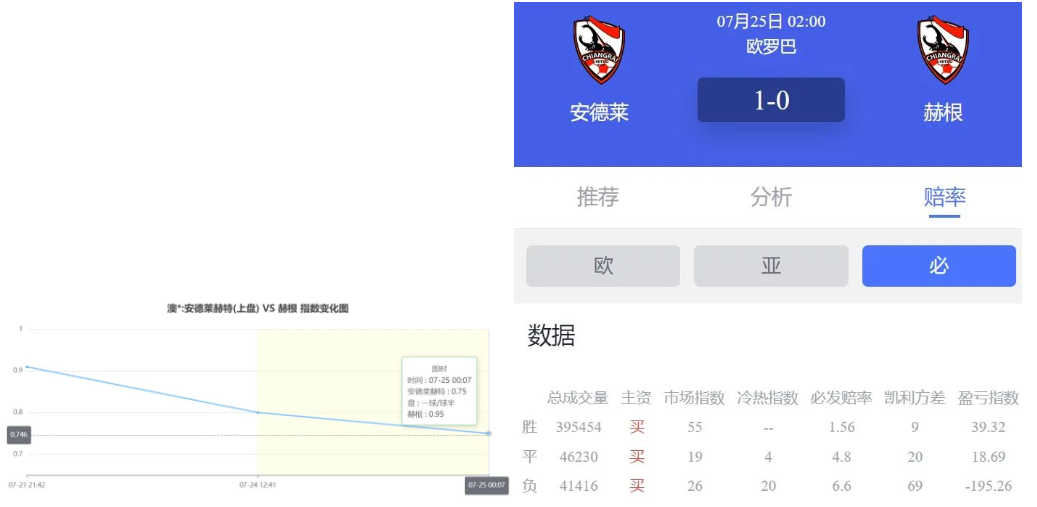Click the 赫根 away team logo

(943, 50)
